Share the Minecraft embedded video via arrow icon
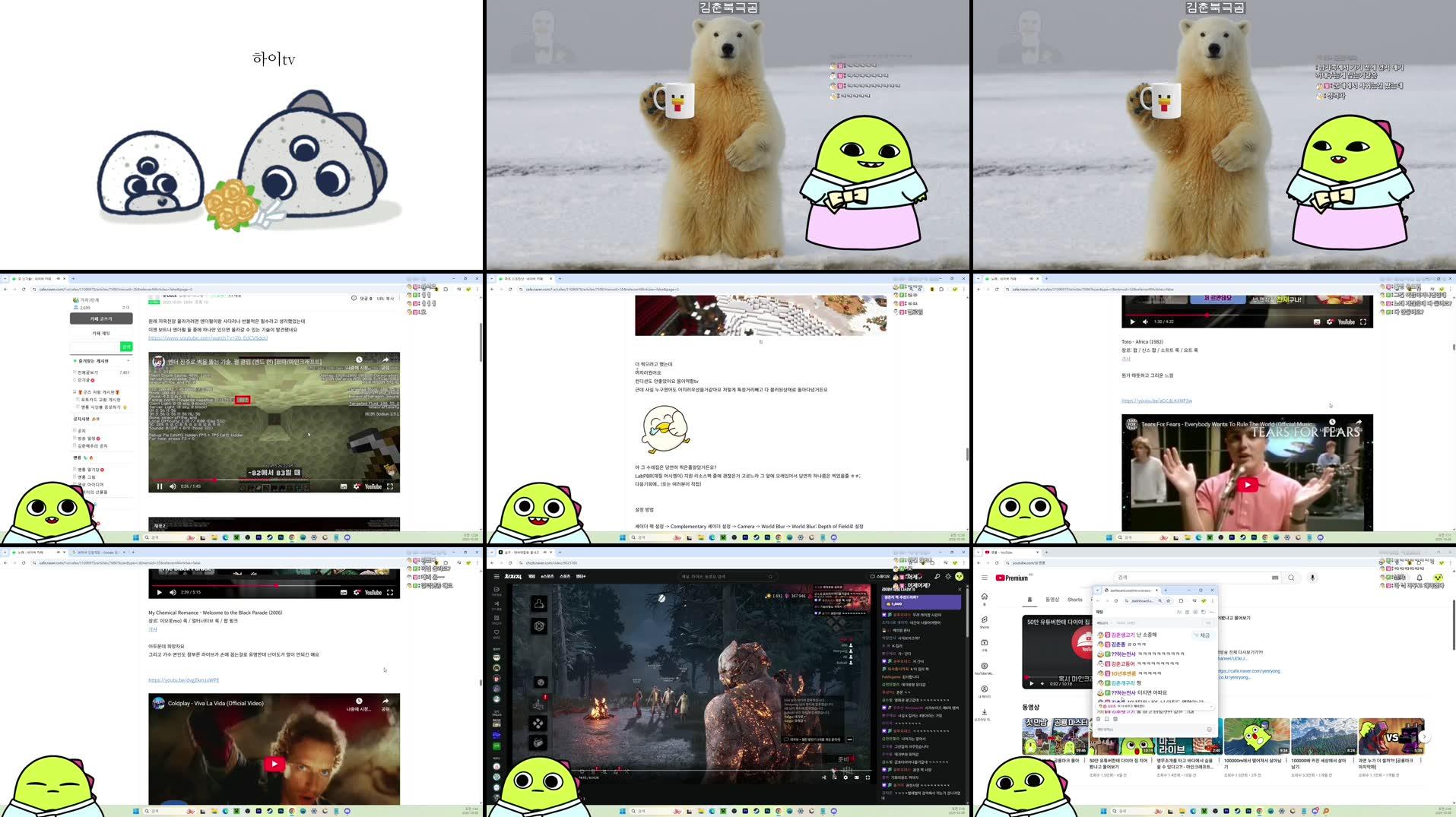The image size is (1456, 817). (x=385, y=360)
